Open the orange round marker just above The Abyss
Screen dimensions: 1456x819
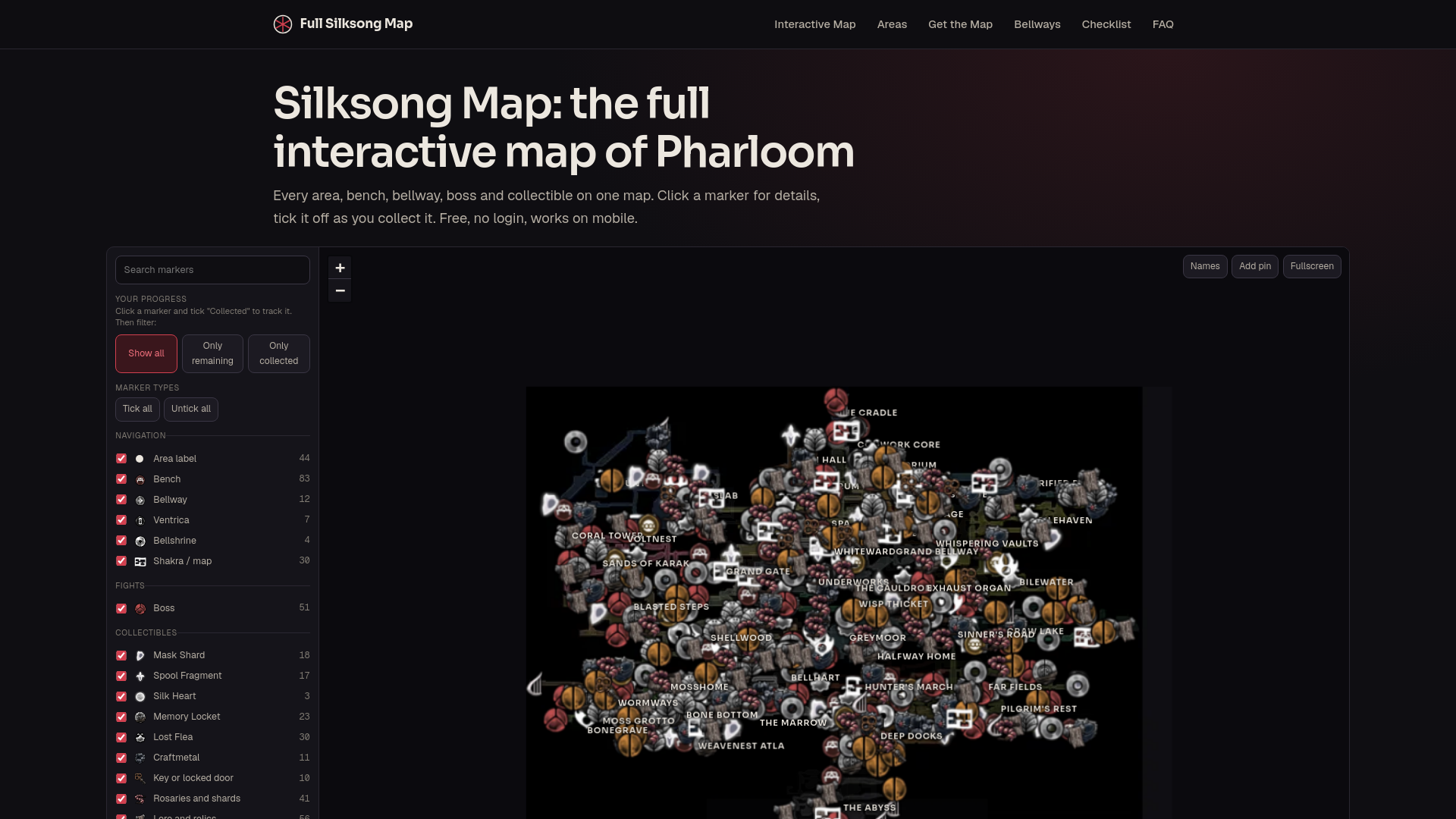[894, 789]
